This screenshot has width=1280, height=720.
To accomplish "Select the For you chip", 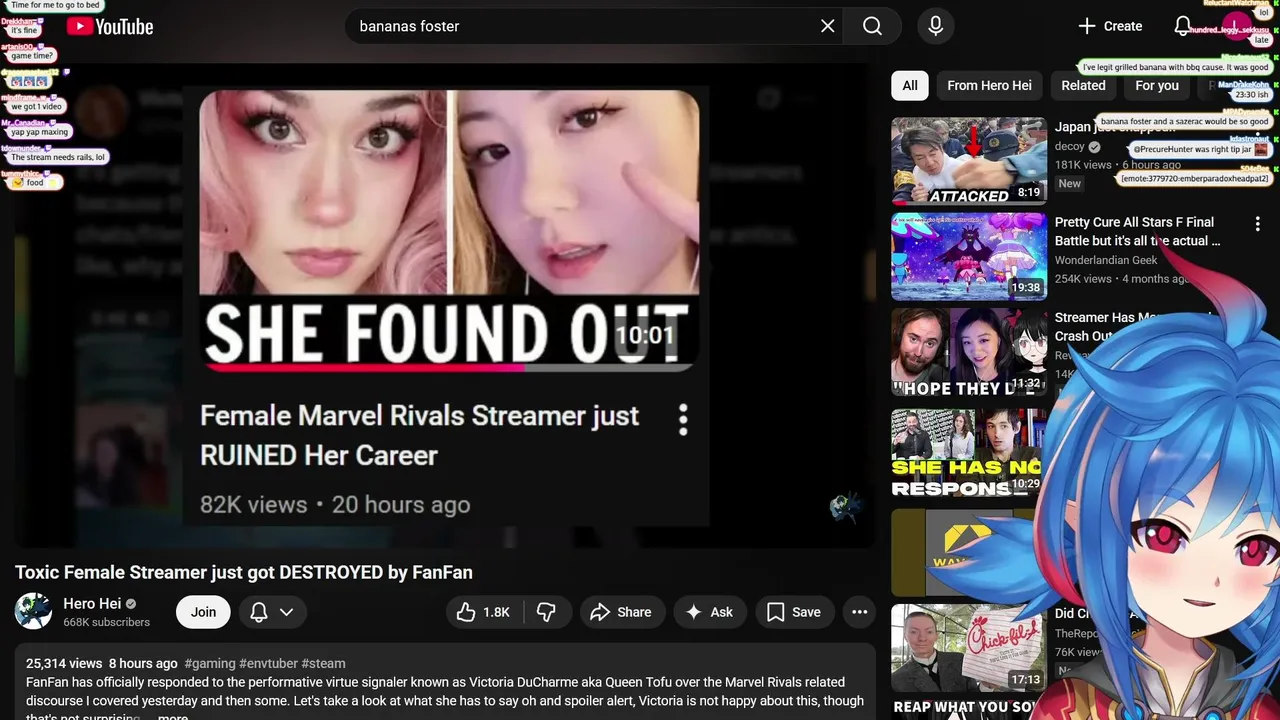I will click(1157, 85).
